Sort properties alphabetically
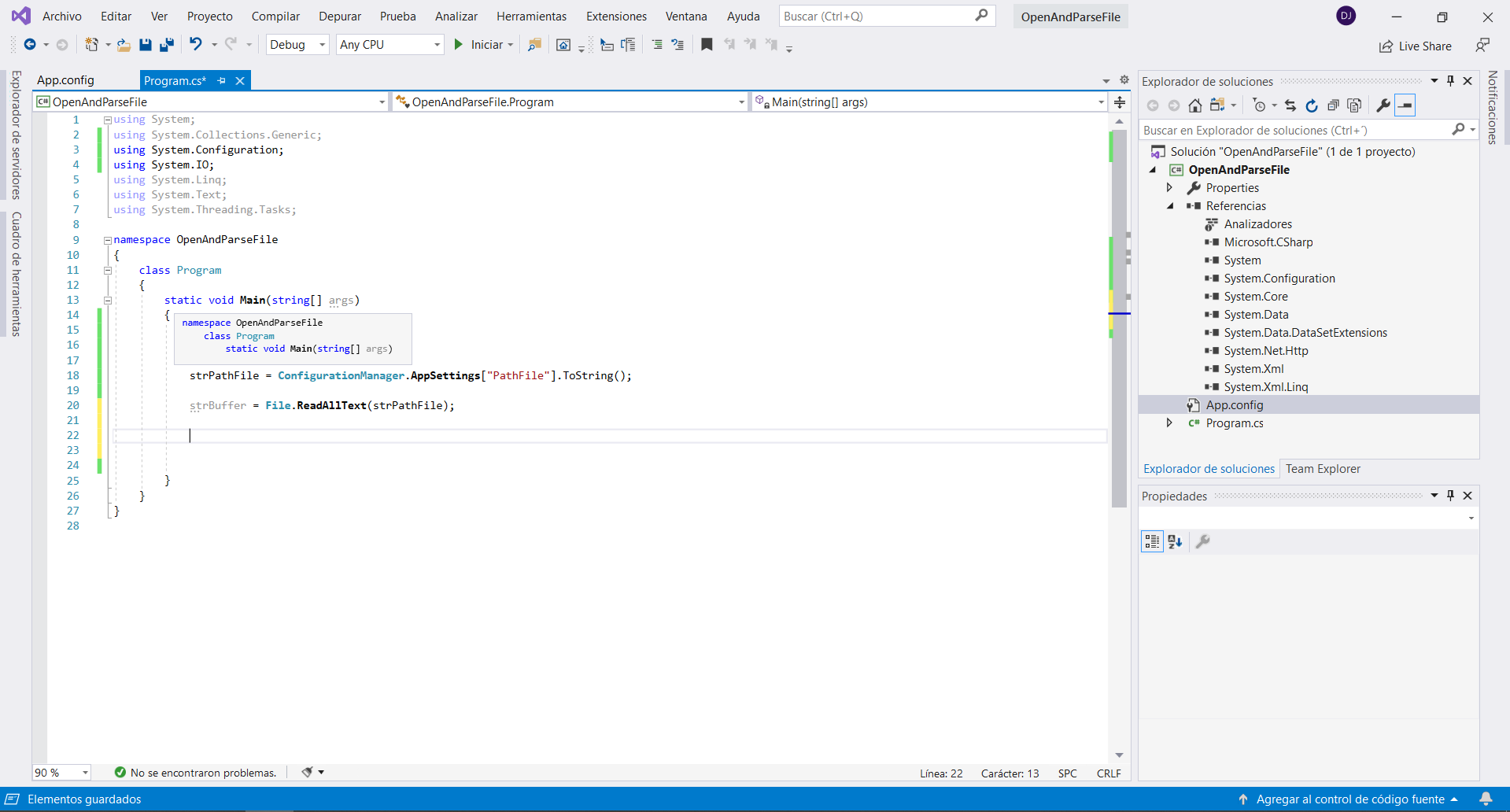This screenshot has height=812, width=1510. [x=1175, y=541]
